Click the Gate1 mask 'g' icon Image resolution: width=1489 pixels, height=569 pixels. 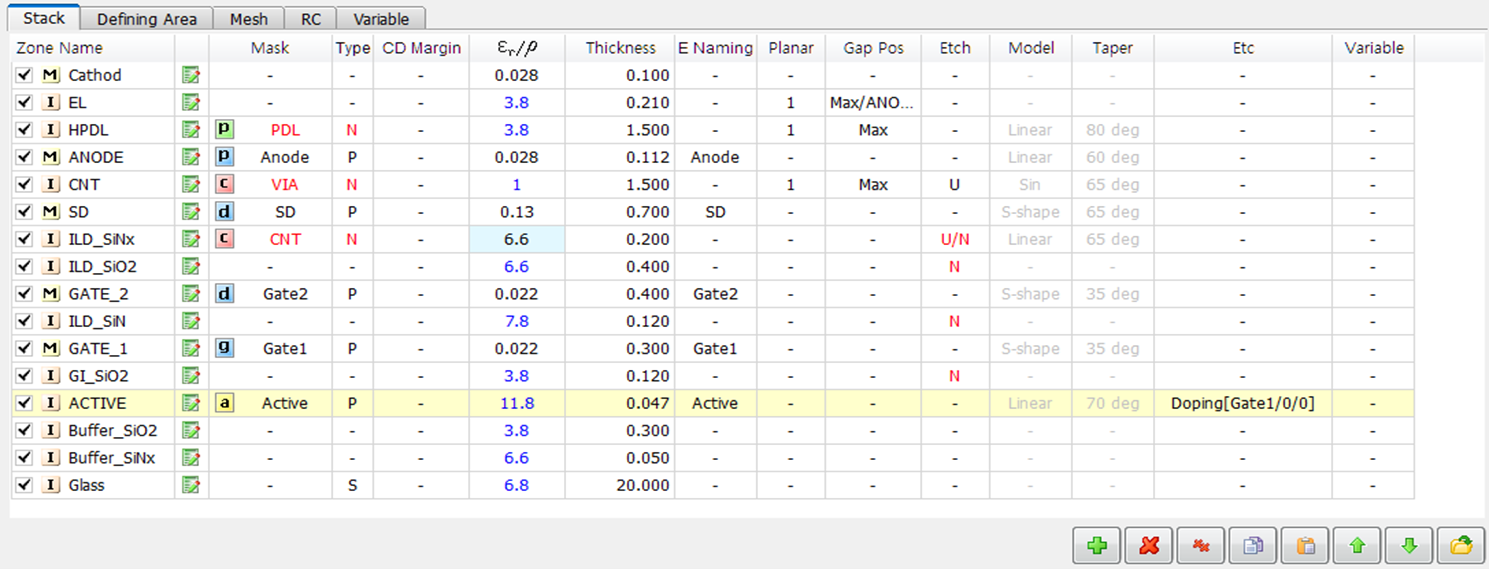pyautogui.click(x=225, y=349)
